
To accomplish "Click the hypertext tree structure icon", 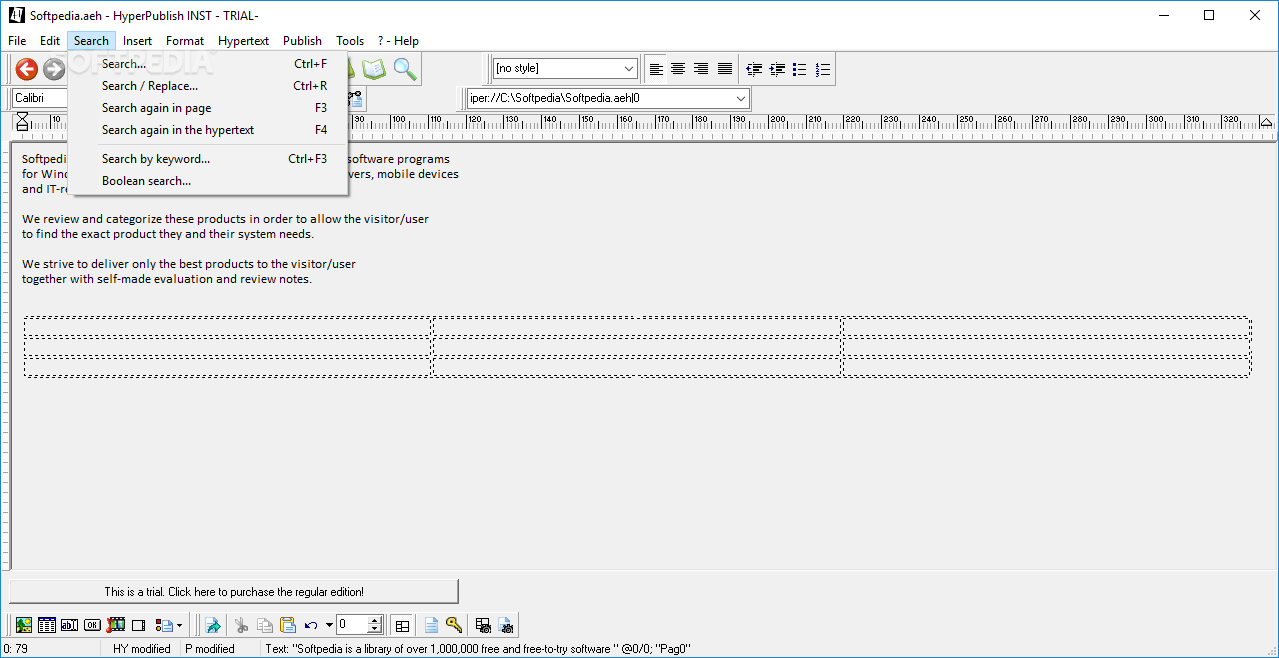I will (x=356, y=98).
